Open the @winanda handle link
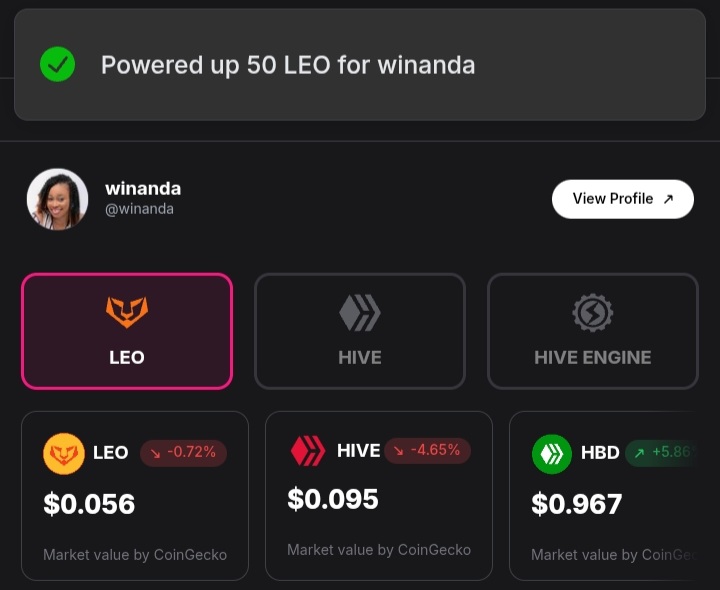Image resolution: width=720 pixels, height=590 pixels. [139, 209]
